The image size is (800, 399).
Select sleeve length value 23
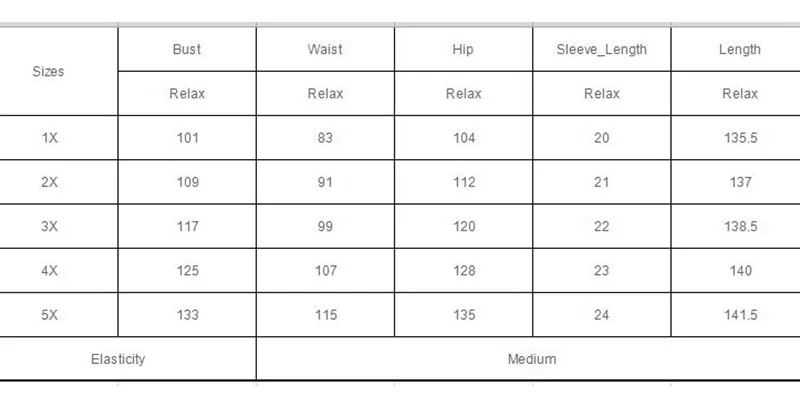602,270
